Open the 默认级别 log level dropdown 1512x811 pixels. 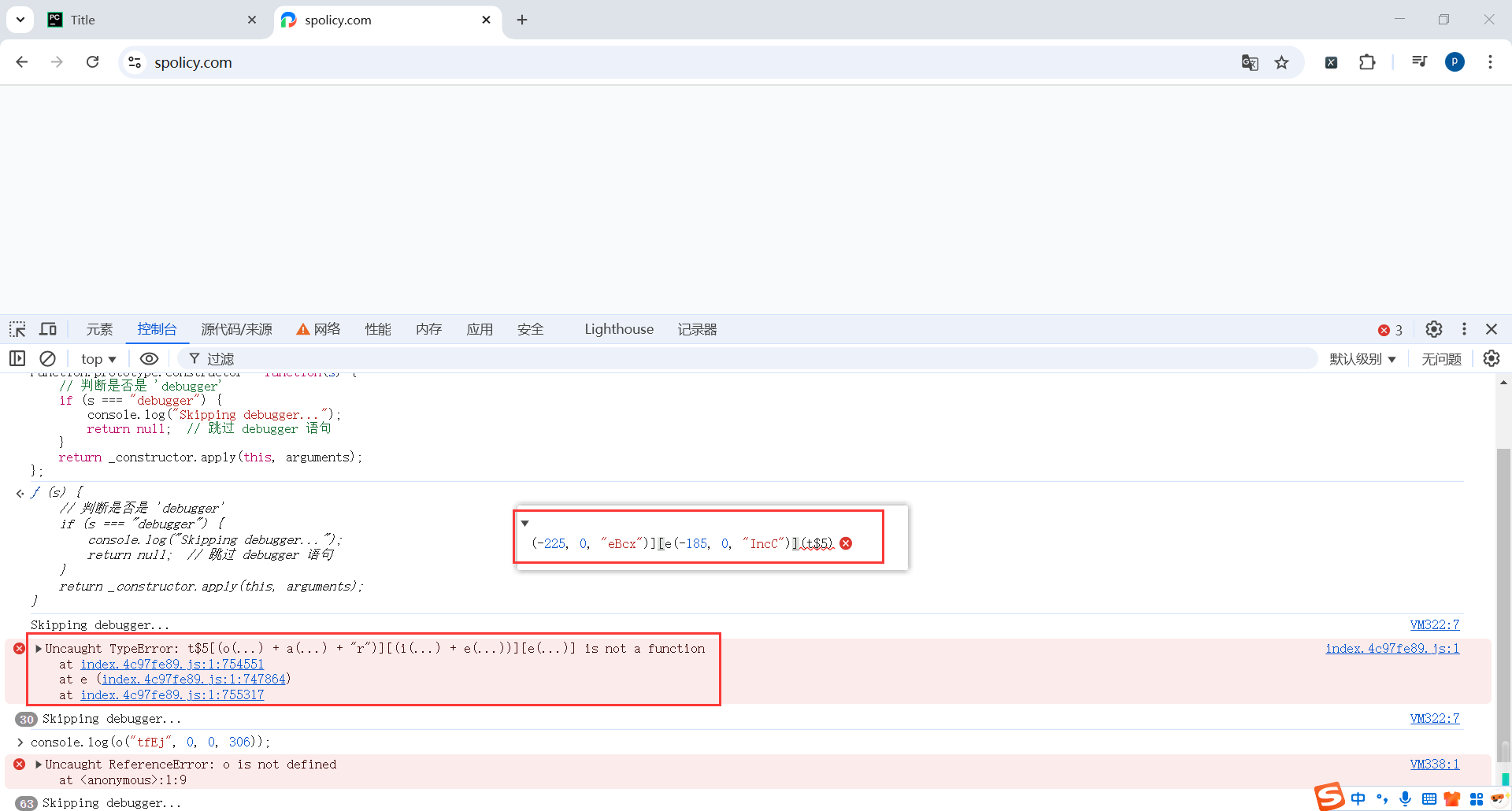coord(1362,359)
